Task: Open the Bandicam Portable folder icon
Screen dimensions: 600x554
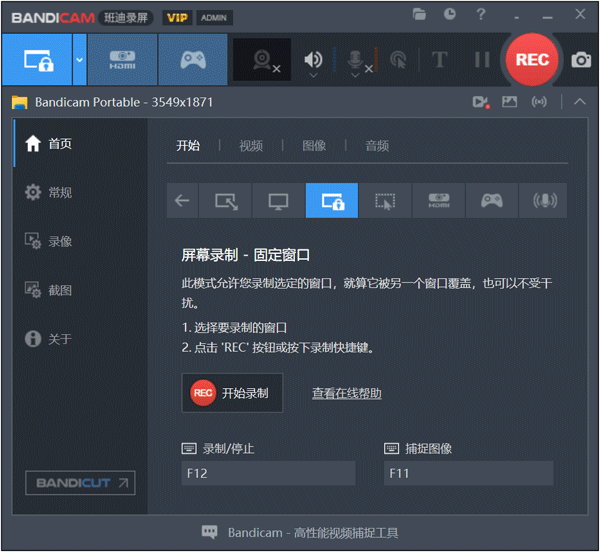Action: [20, 102]
